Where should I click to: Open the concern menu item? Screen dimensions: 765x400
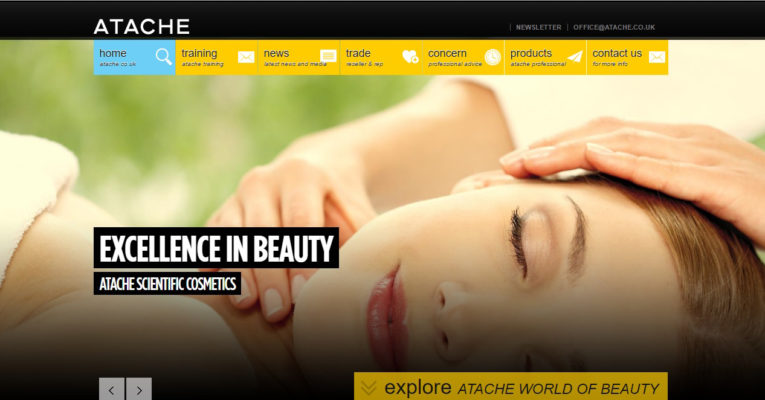click(x=463, y=57)
